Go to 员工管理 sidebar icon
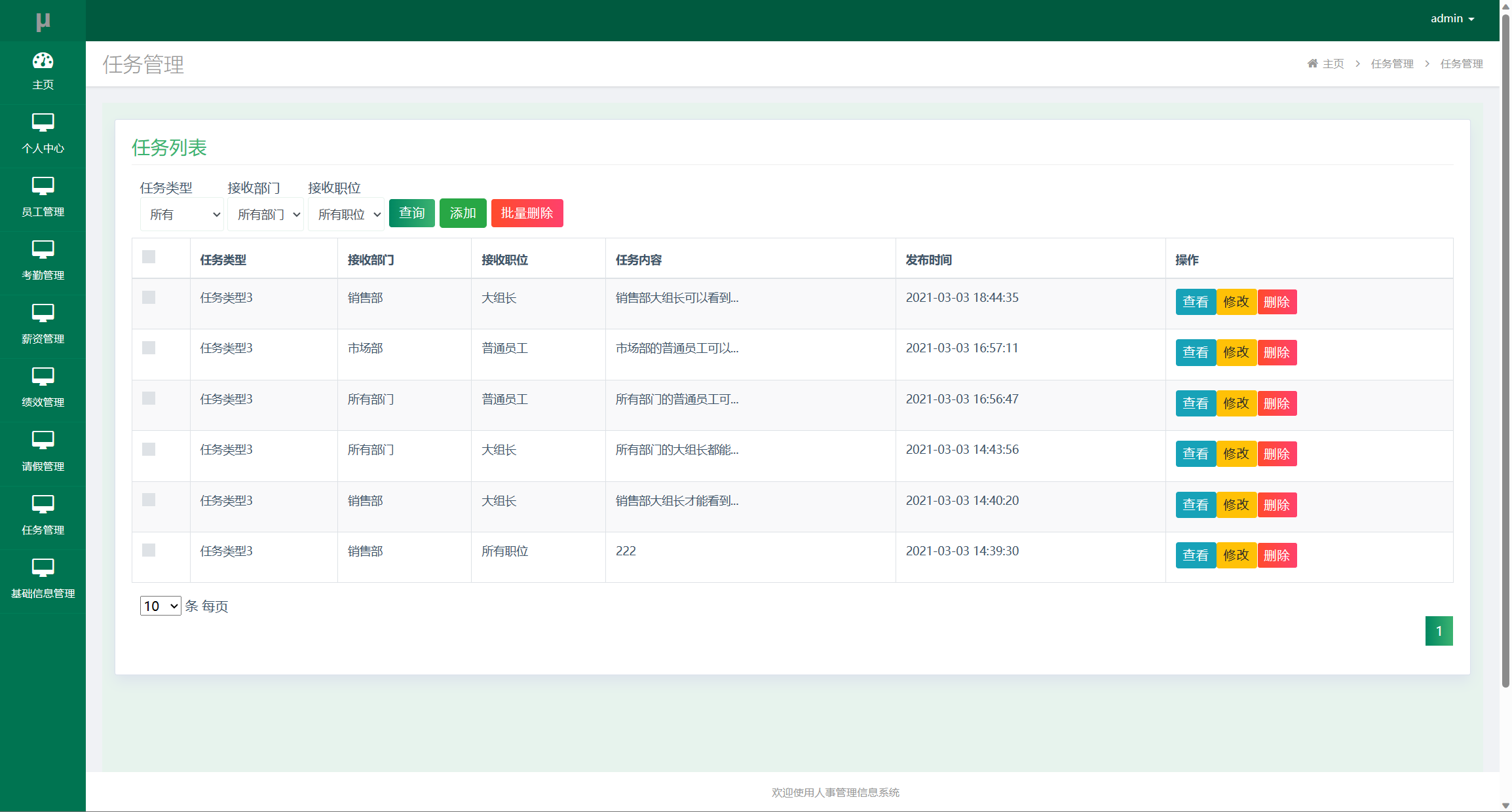 (x=43, y=186)
